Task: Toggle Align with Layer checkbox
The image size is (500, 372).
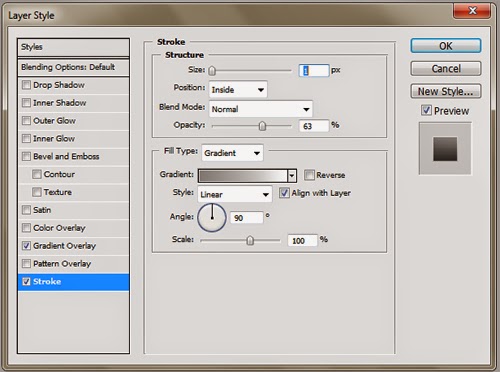Action: (284, 193)
